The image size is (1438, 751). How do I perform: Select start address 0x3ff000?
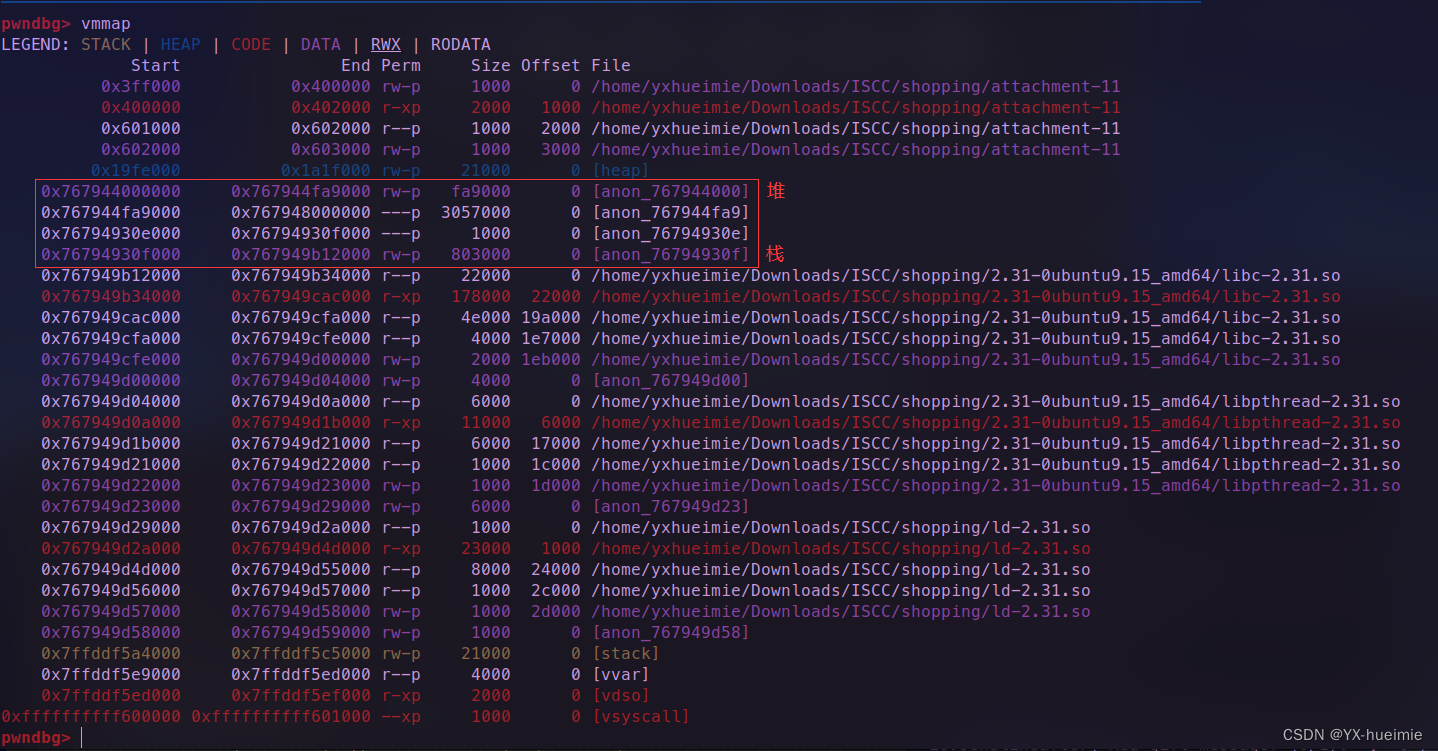141,86
